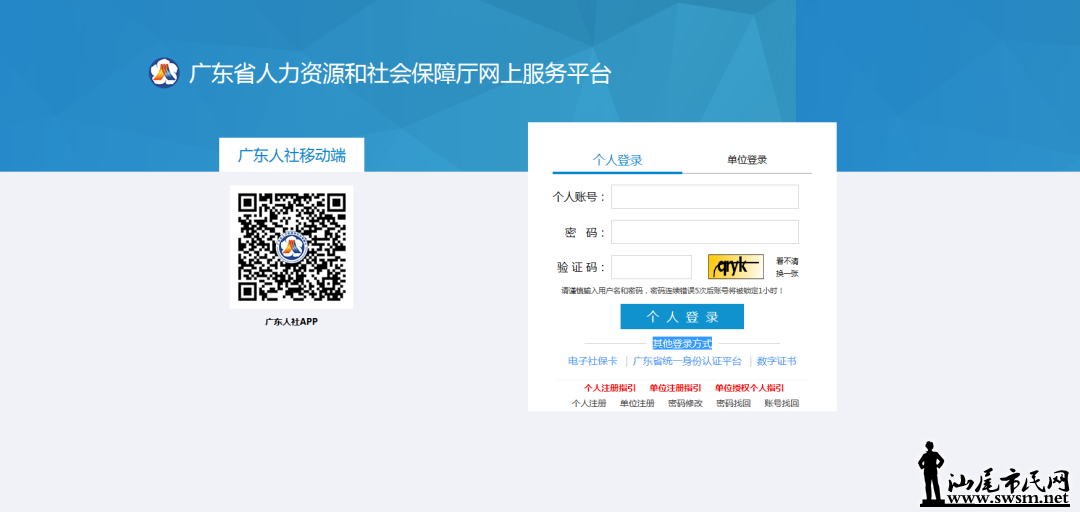Focus the 个人账号 input field
The width and height of the screenshot is (1080, 512).
coord(705,196)
